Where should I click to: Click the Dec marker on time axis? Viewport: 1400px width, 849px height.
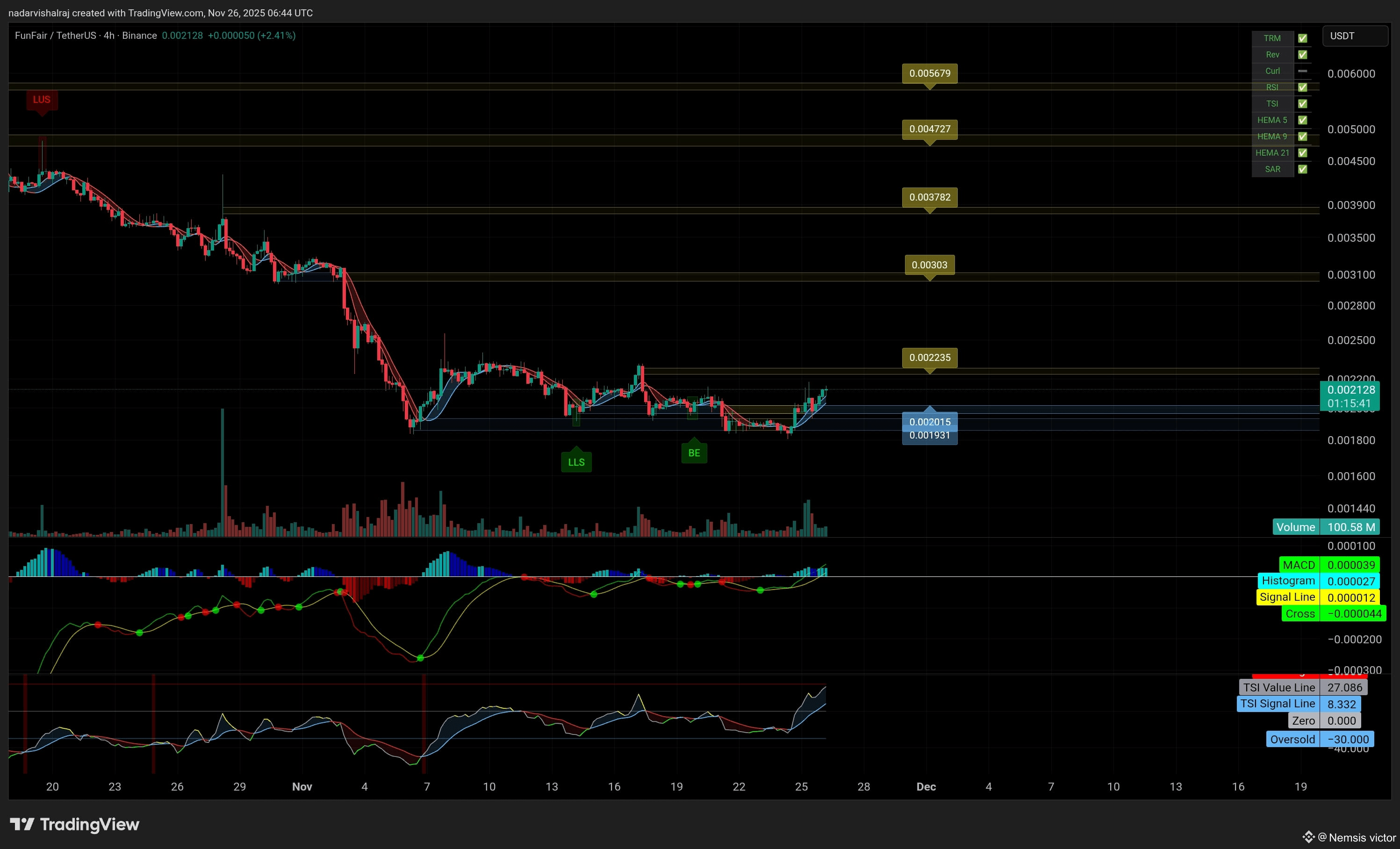click(x=926, y=786)
